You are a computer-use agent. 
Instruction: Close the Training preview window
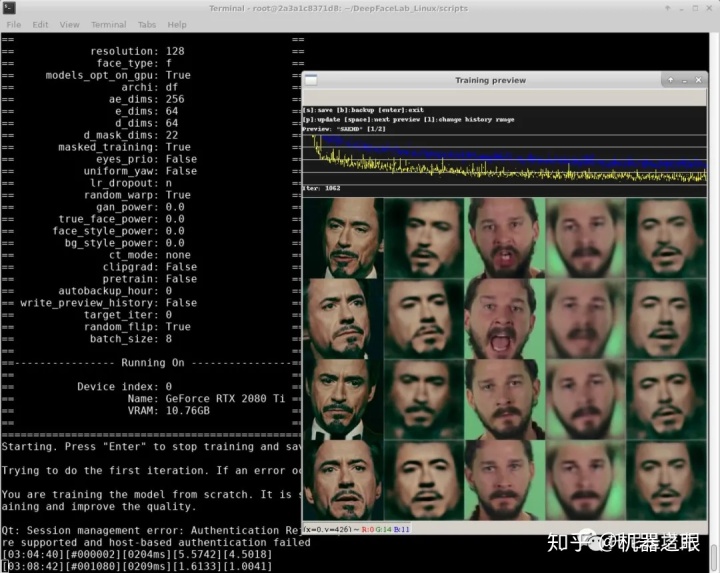point(698,80)
